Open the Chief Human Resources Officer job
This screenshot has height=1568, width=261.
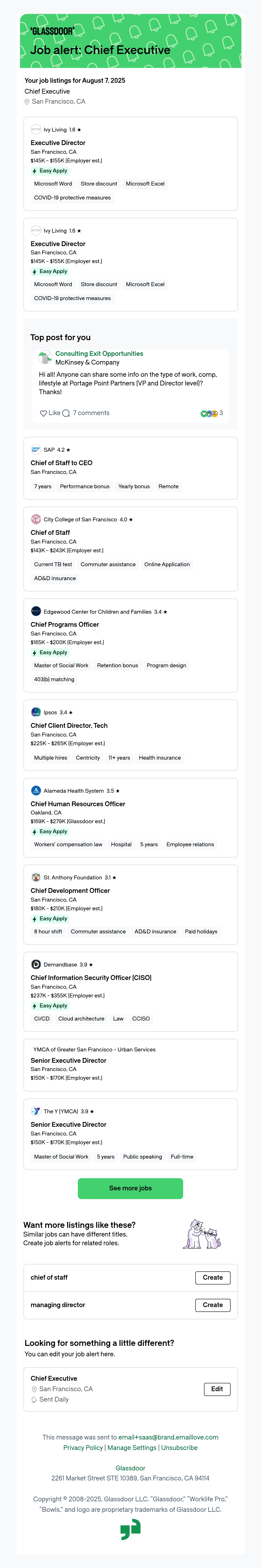click(78, 804)
